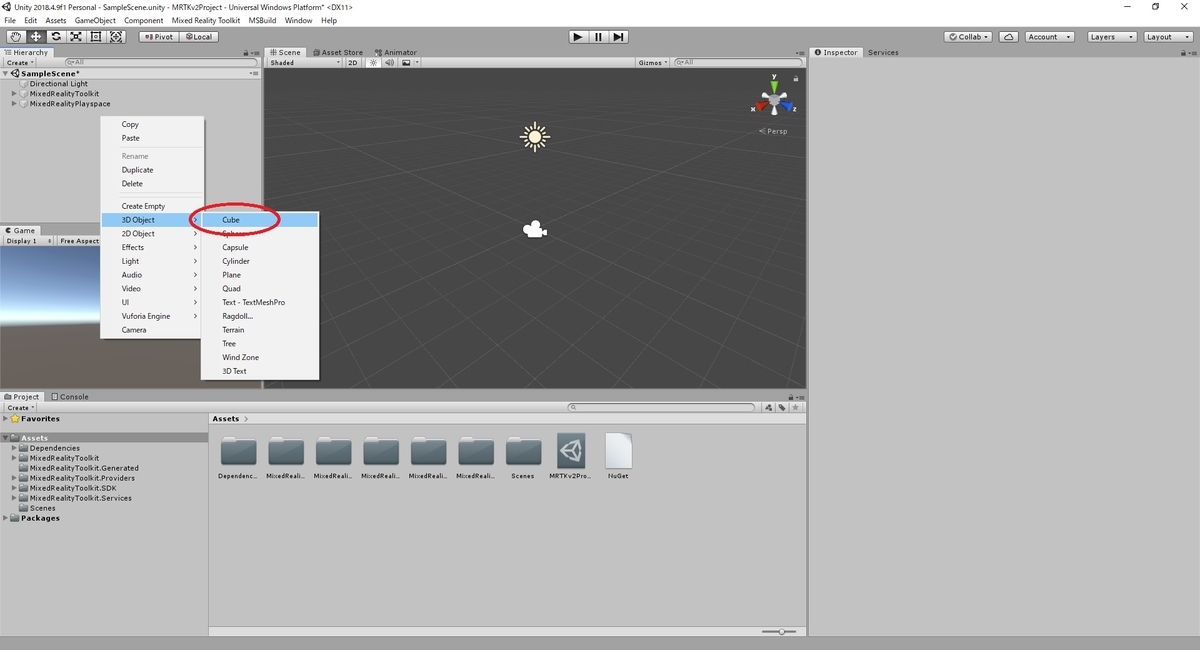Choose Capsule from 3D Object submenu
The image size is (1200, 650).
(260, 247)
